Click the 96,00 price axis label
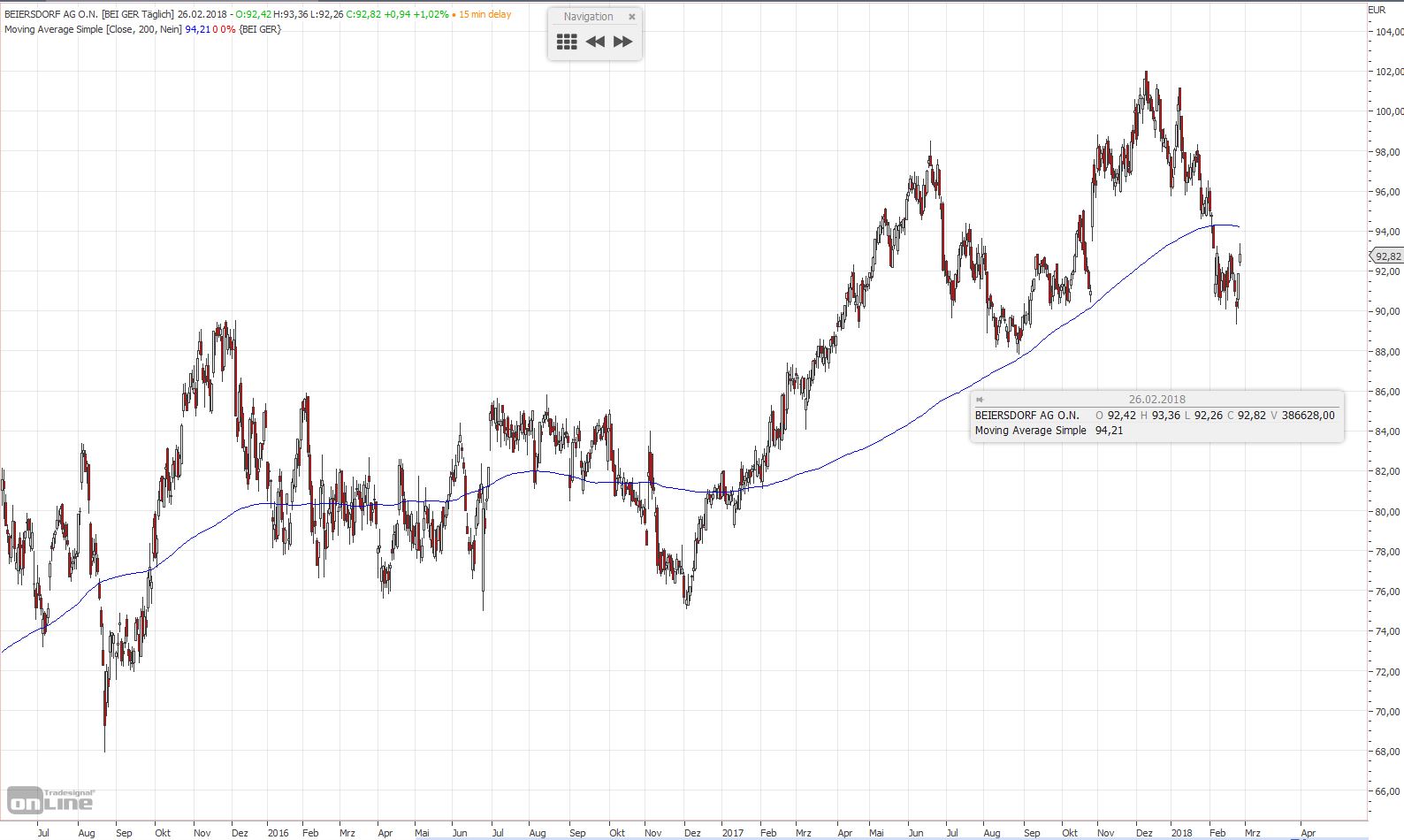The width and height of the screenshot is (1404, 840). coord(1387,192)
